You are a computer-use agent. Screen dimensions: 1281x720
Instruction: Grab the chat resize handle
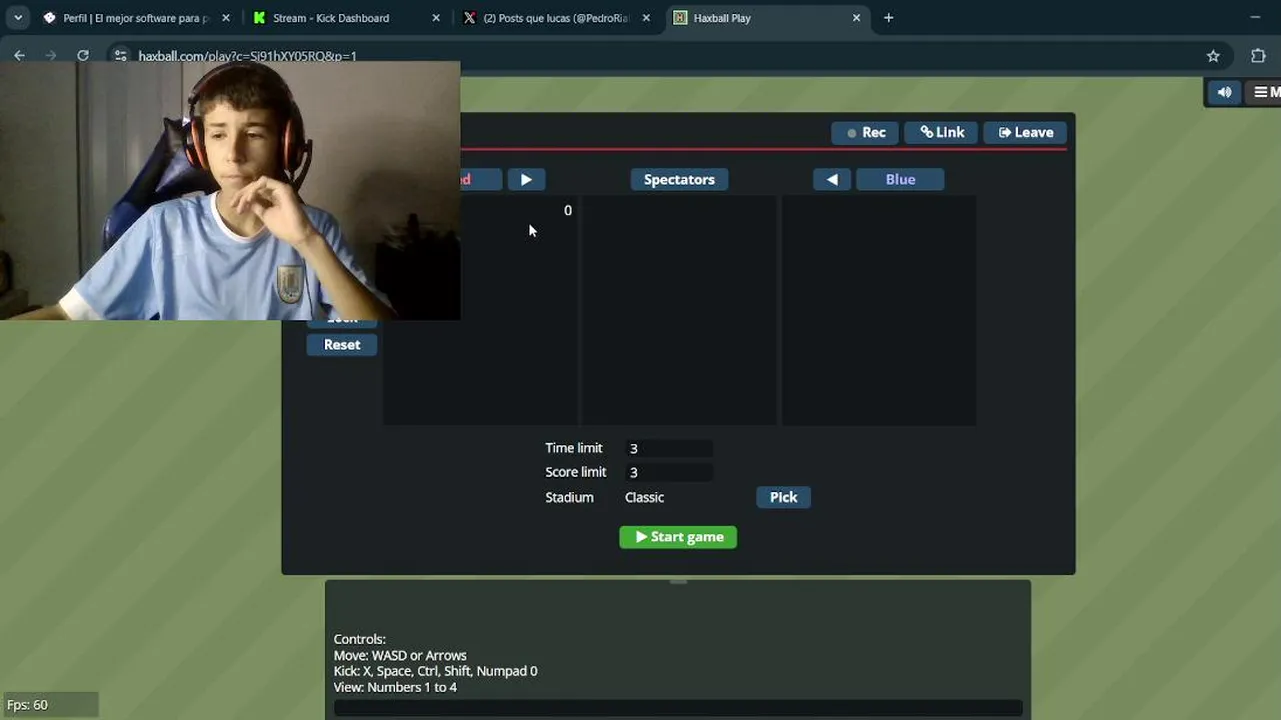click(678, 581)
